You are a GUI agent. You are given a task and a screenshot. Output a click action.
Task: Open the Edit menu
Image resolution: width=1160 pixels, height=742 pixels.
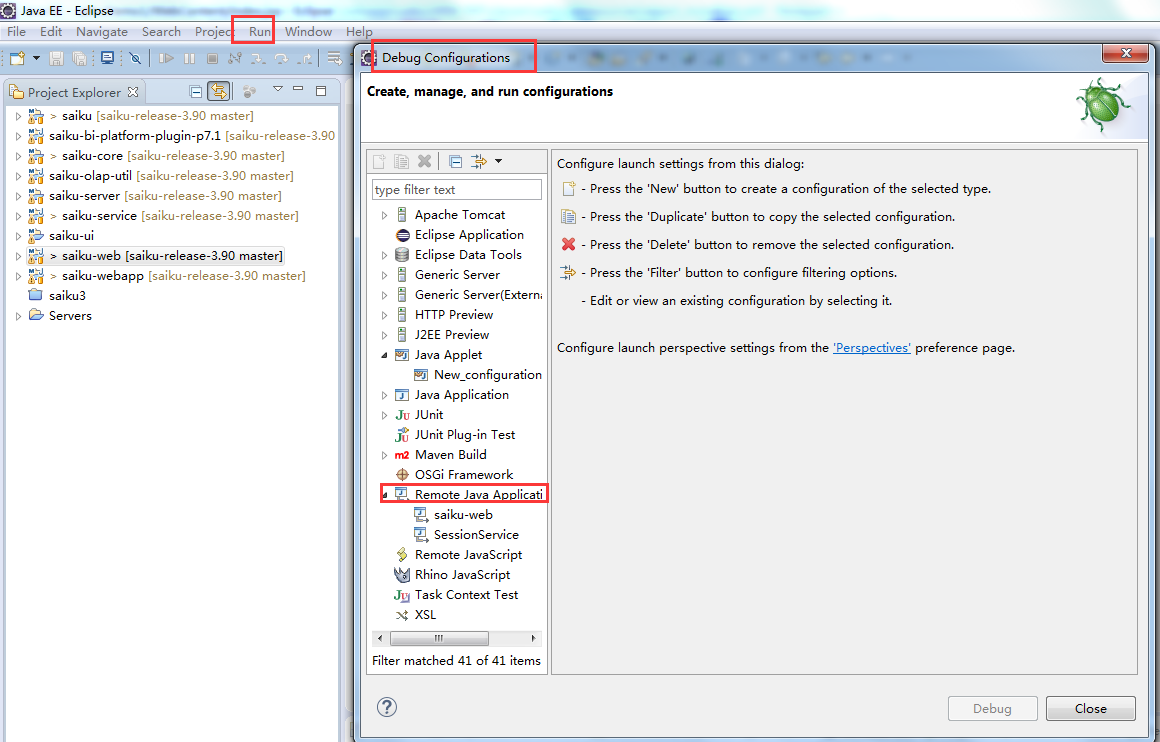(x=51, y=32)
